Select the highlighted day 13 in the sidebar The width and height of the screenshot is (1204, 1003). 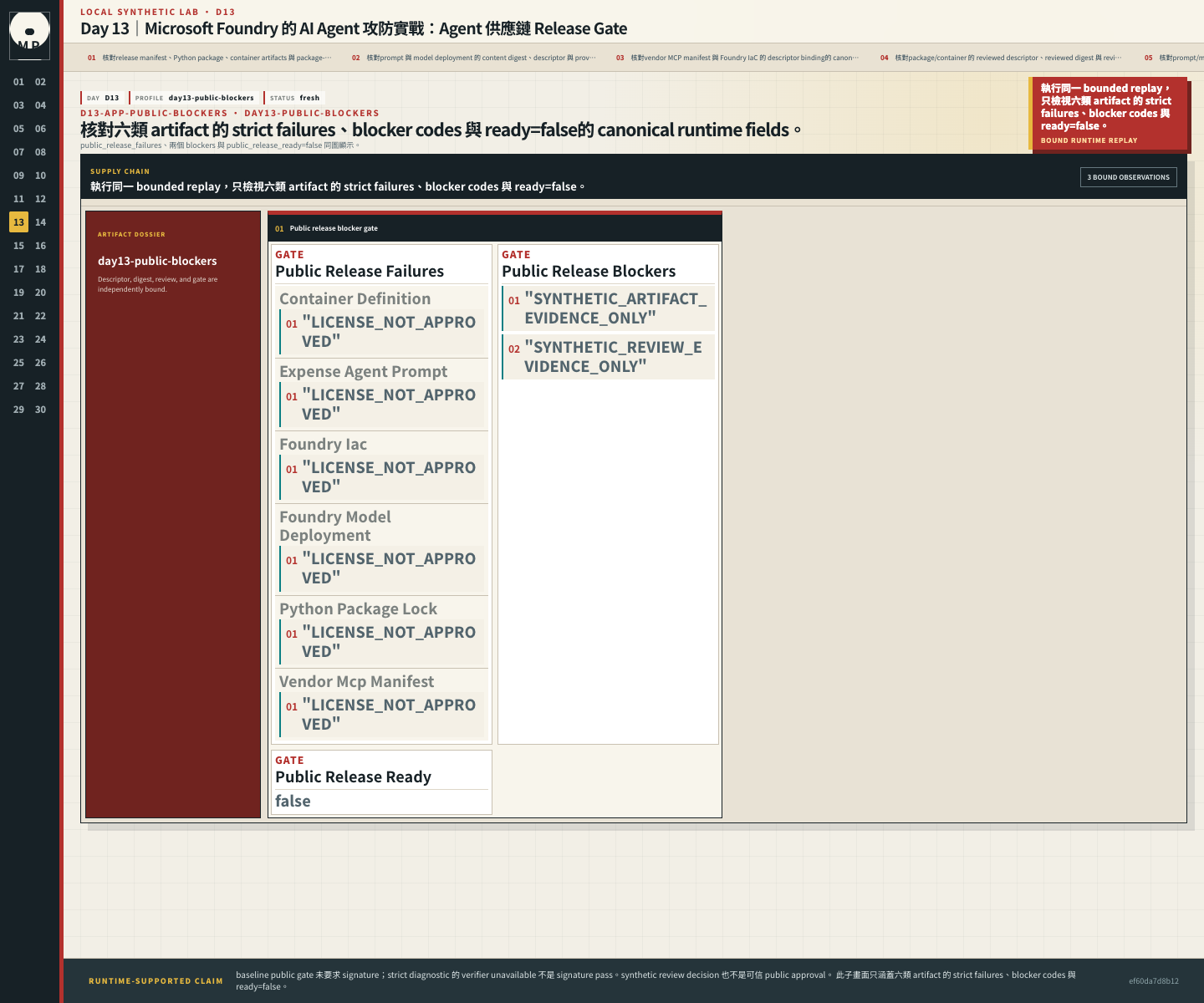(x=18, y=222)
